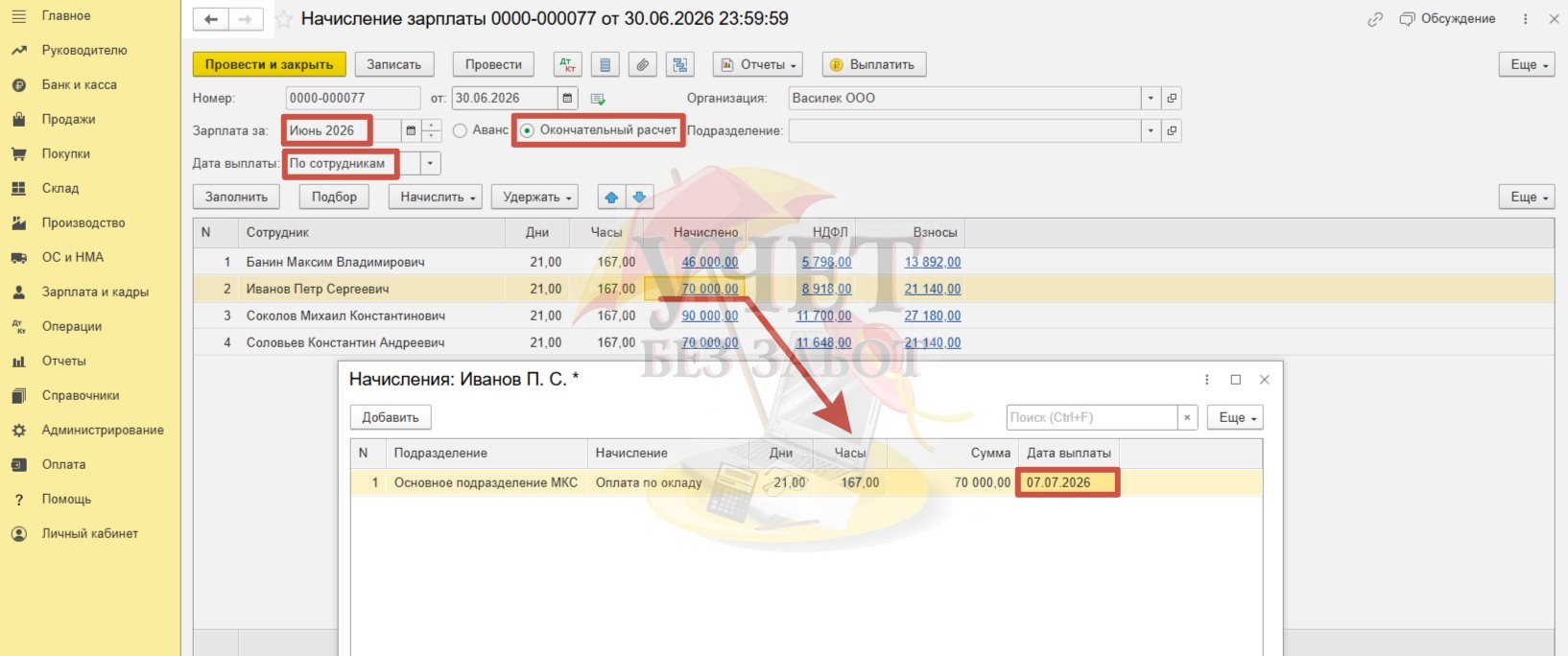Step the Зарплата за month spinner
This screenshot has height=656, width=1568.
(432, 130)
